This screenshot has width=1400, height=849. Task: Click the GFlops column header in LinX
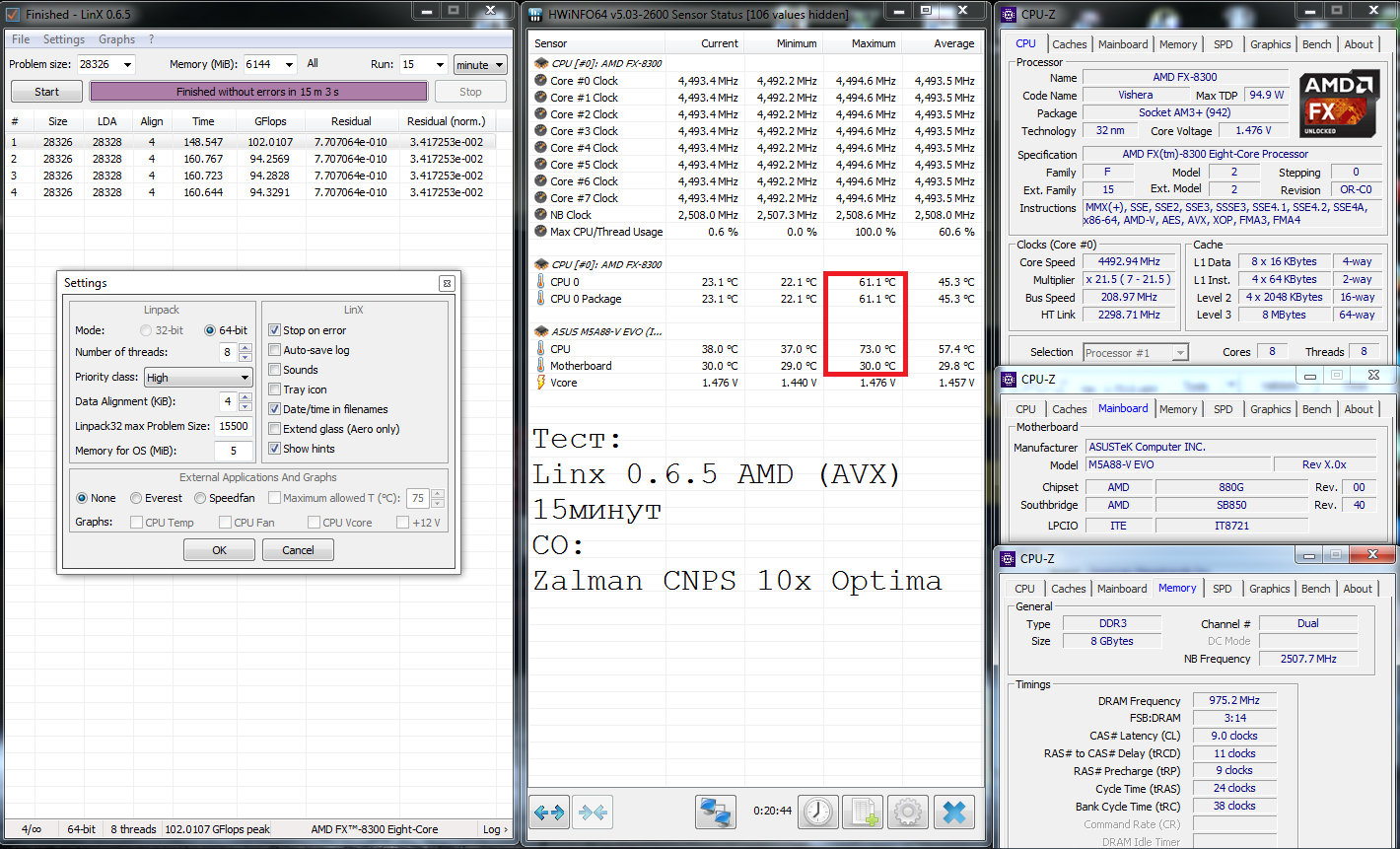(270, 121)
